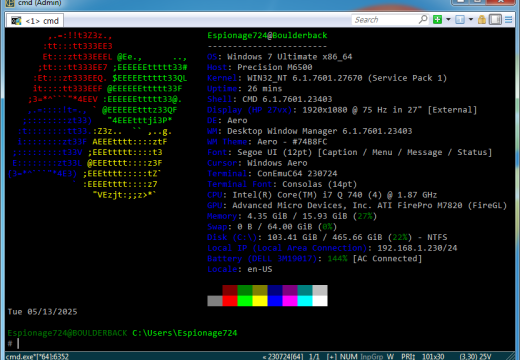Toggle InpGrp indicator in status bar
Image resolution: width=520 pixels, height=360 pixels.
tap(372, 356)
